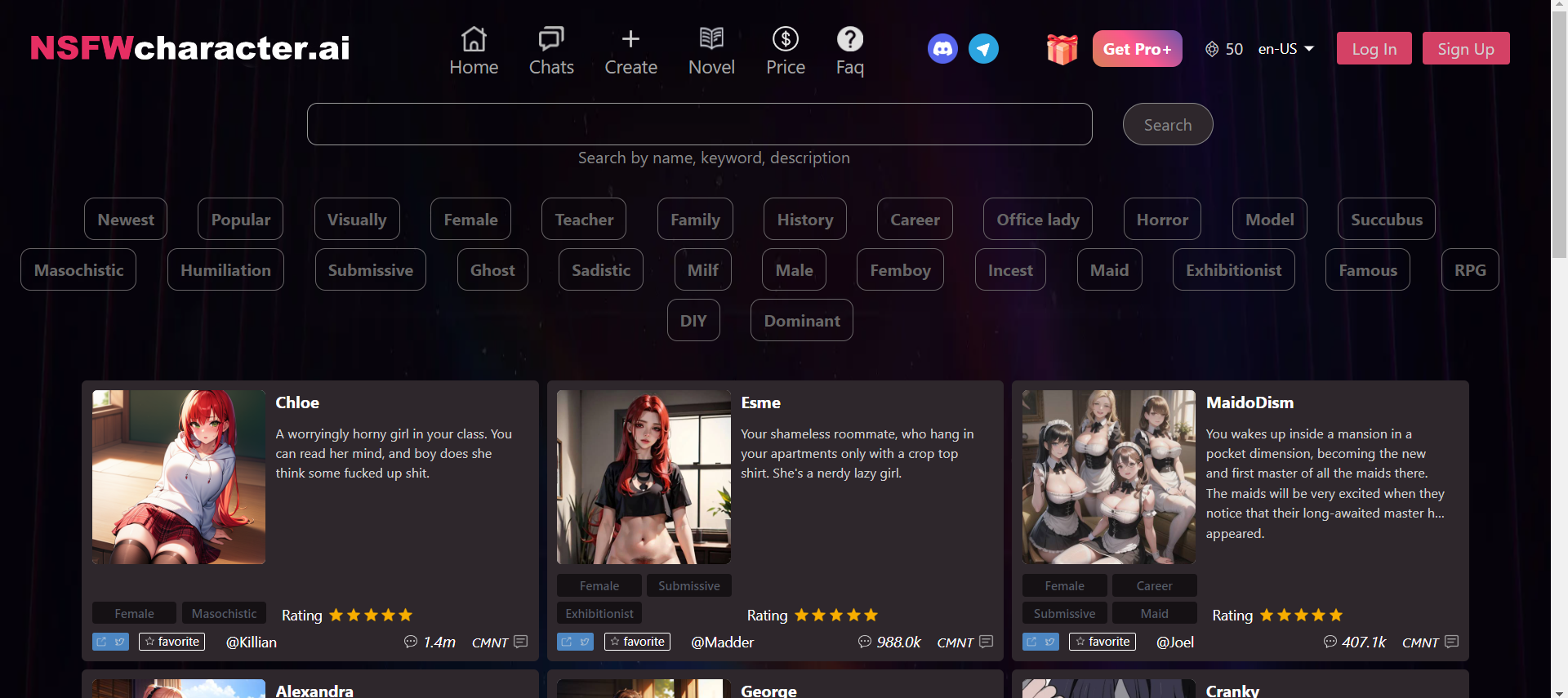
Task: Select the Newest filter tag
Action: [x=126, y=219]
